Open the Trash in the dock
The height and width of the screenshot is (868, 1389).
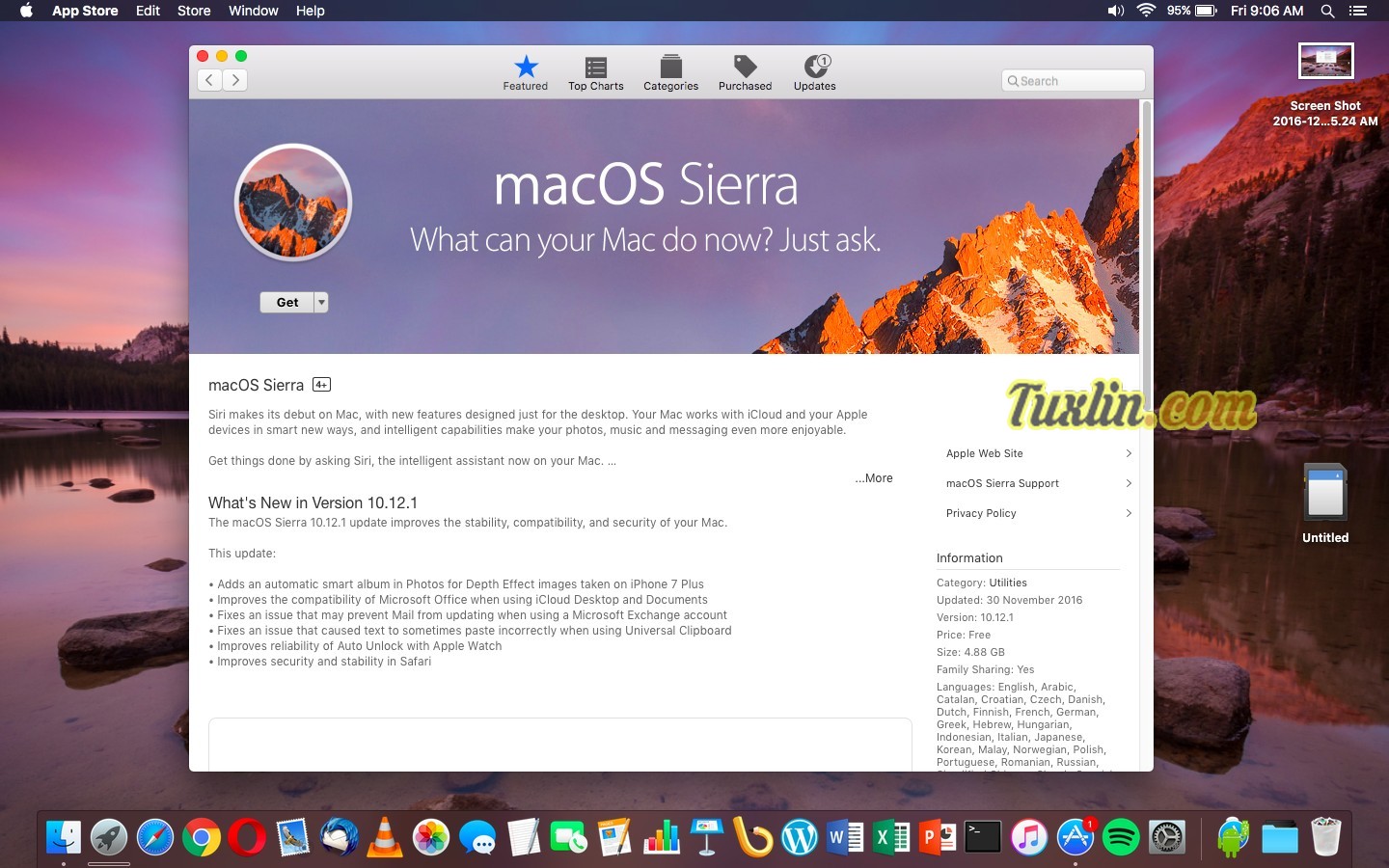(x=1326, y=837)
